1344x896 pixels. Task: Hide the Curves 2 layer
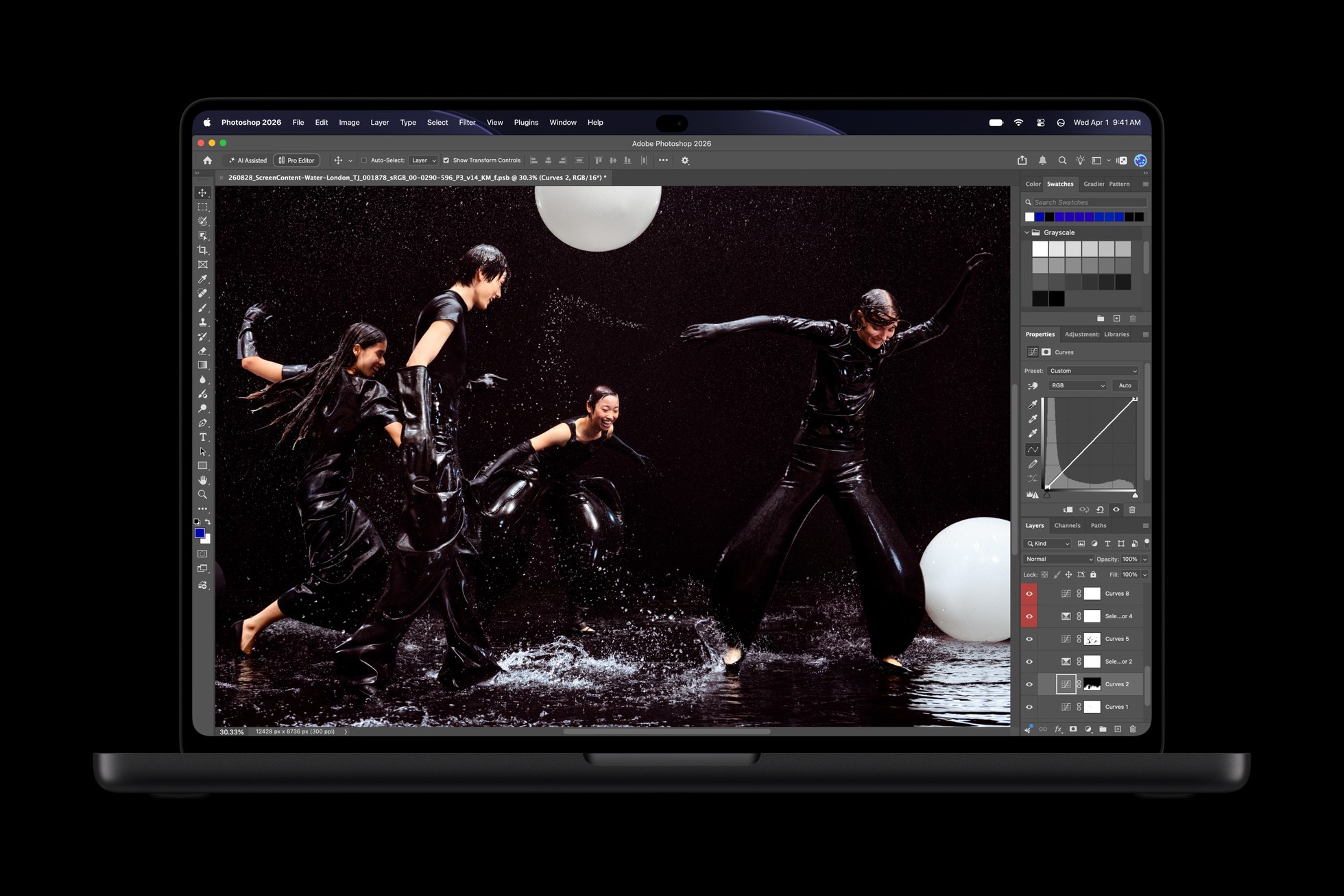tap(1029, 684)
